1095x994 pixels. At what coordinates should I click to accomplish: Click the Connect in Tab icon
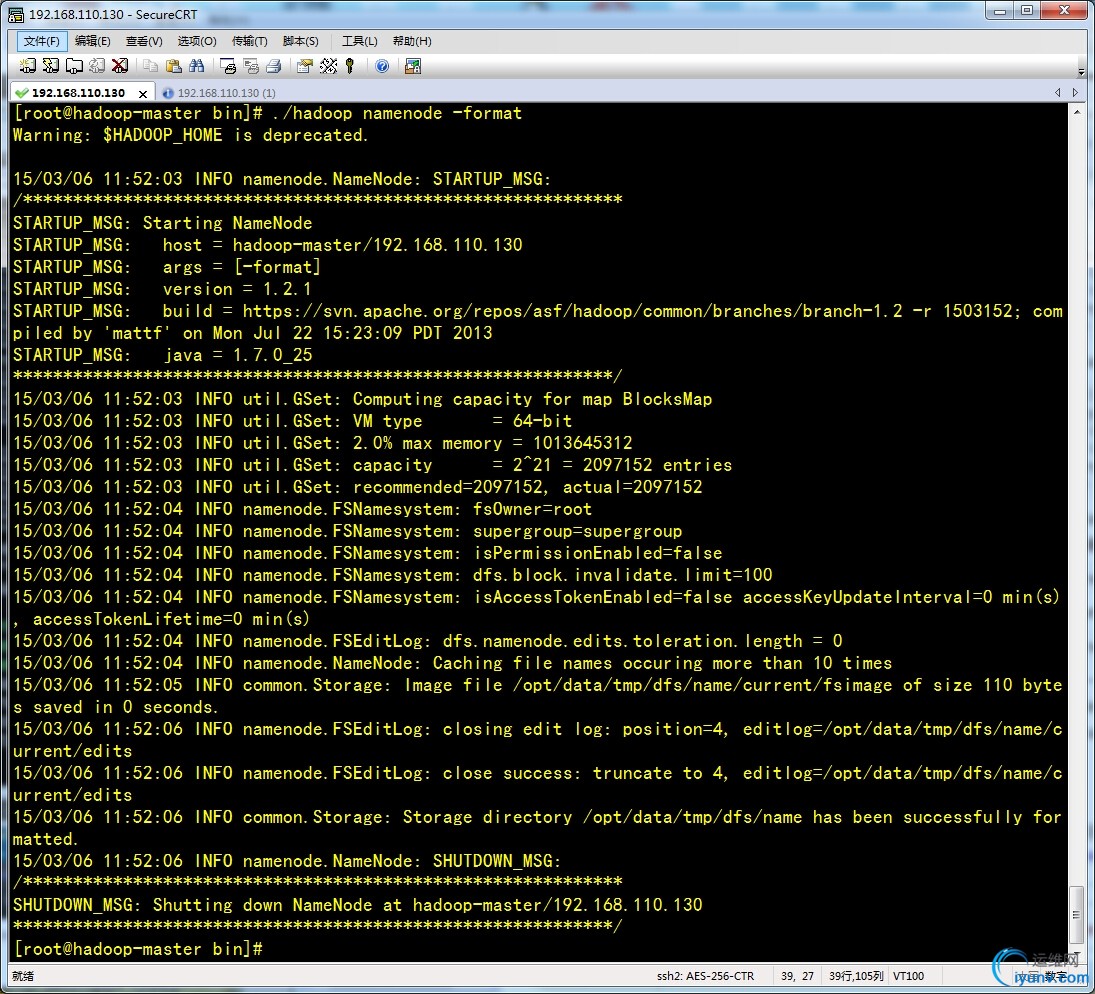pos(74,66)
